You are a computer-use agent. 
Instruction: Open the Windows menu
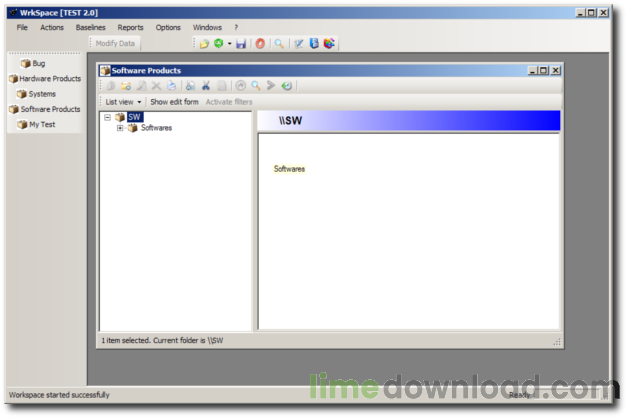point(207,27)
